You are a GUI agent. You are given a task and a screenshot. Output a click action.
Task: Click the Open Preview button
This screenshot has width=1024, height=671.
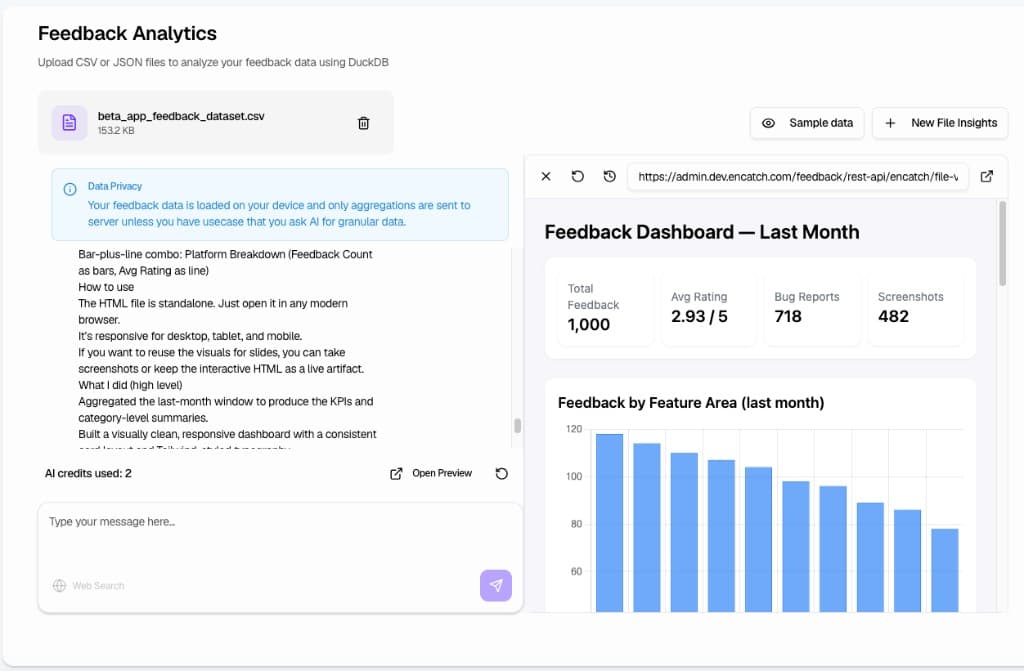[x=431, y=473]
